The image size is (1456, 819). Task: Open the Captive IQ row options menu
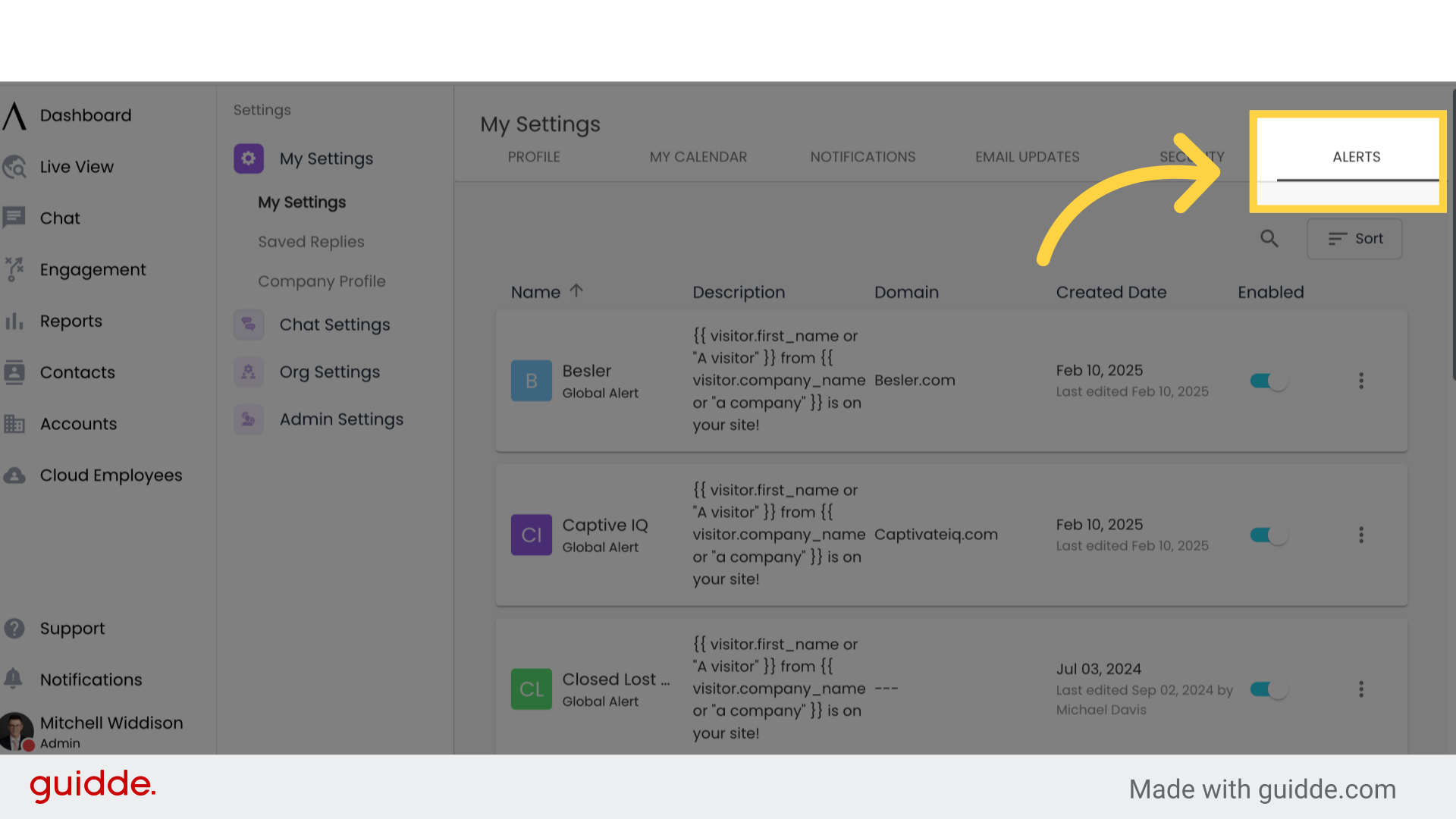pyautogui.click(x=1361, y=535)
